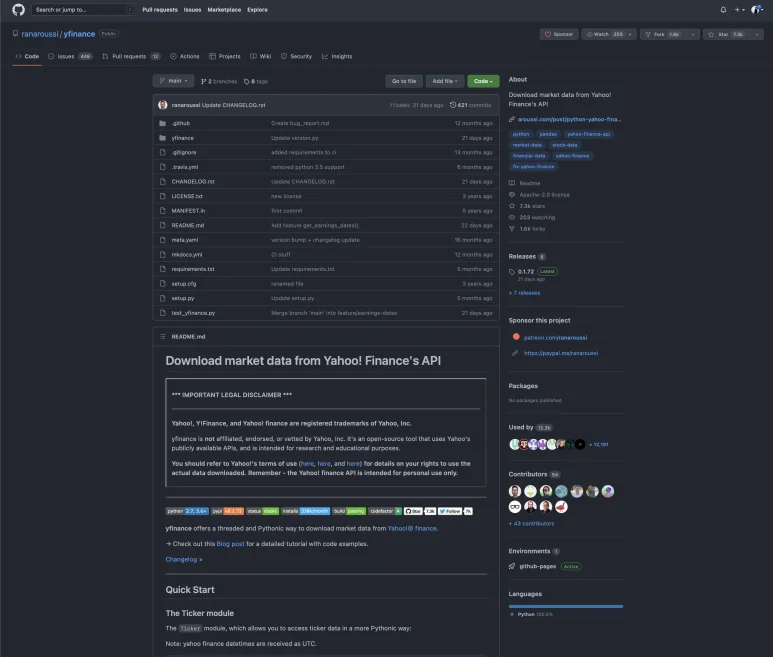
Task: Open the setup.py file link
Action: [x=182, y=298]
